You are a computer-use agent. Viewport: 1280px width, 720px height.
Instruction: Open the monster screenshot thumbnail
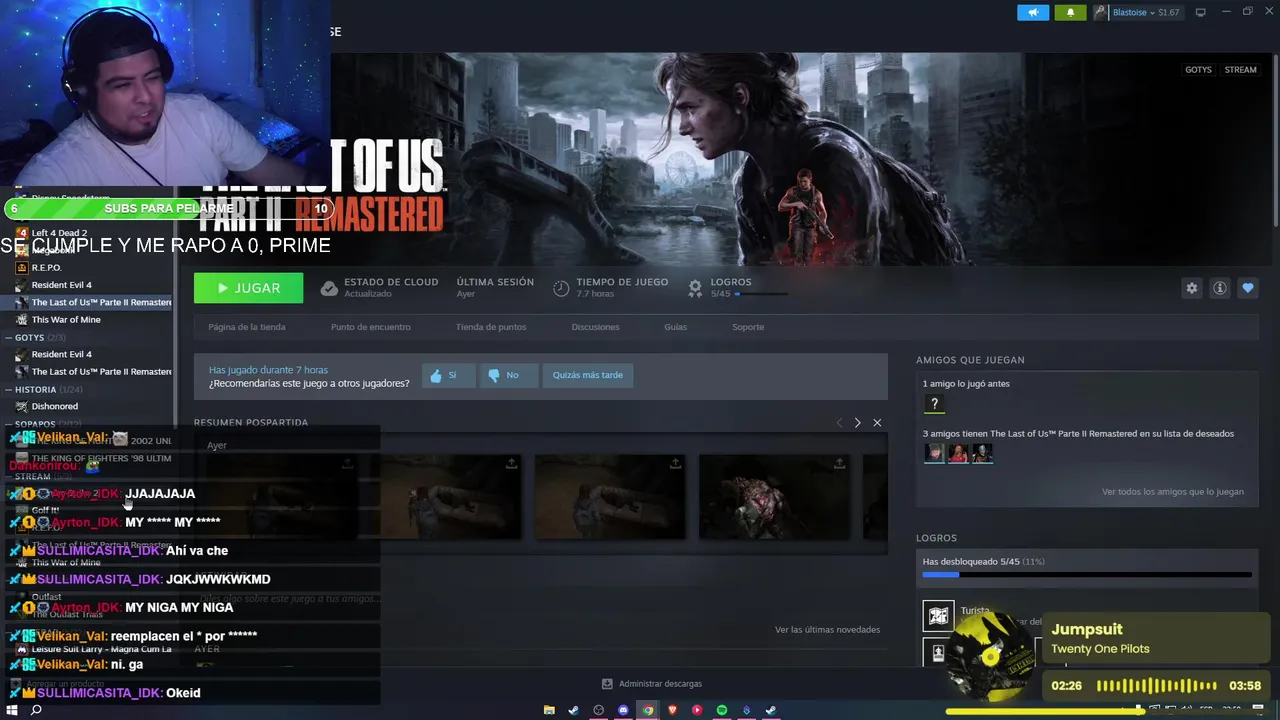click(774, 497)
